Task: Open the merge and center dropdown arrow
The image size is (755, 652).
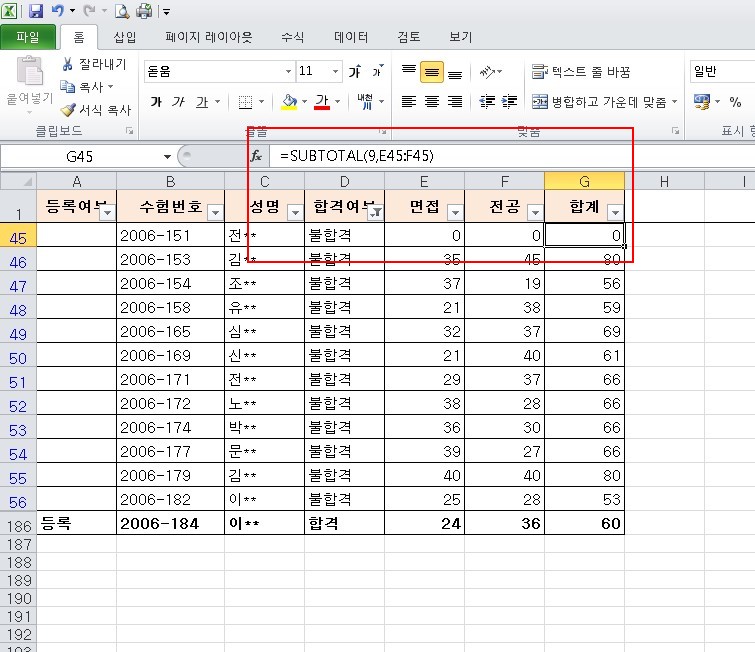Action: click(674, 102)
